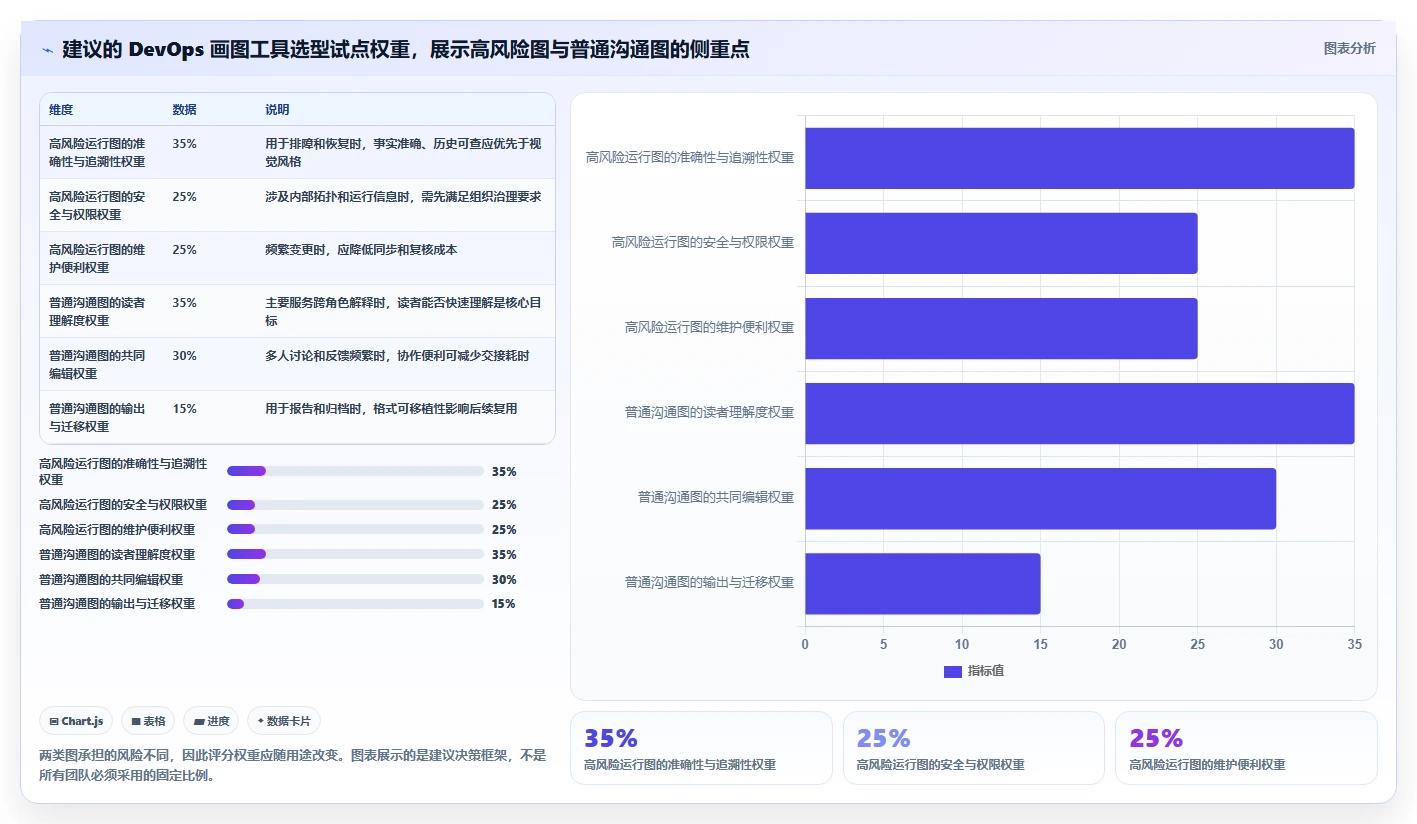This screenshot has height=824, width=1417.
Task: Click the 指标值 legend color box
Action: point(952,671)
